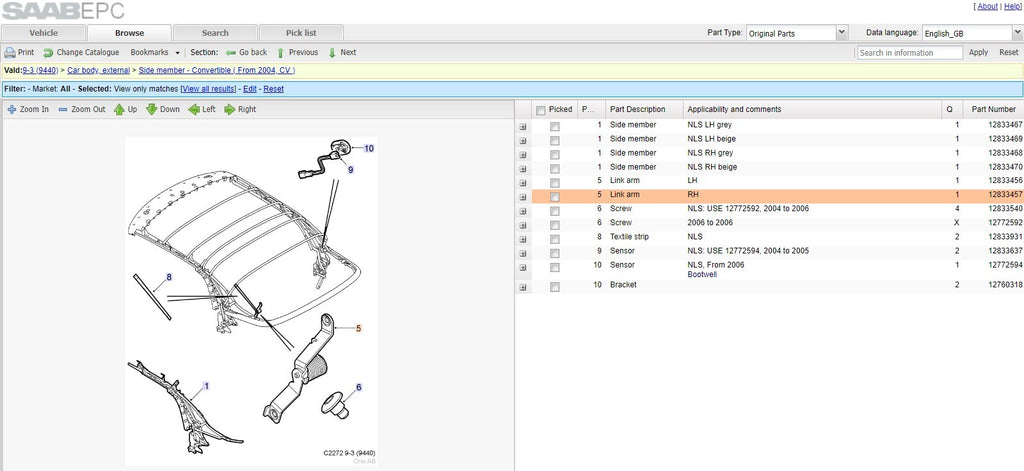Click part number 12772592 cell
The image size is (1024, 471).
pos(1006,223)
